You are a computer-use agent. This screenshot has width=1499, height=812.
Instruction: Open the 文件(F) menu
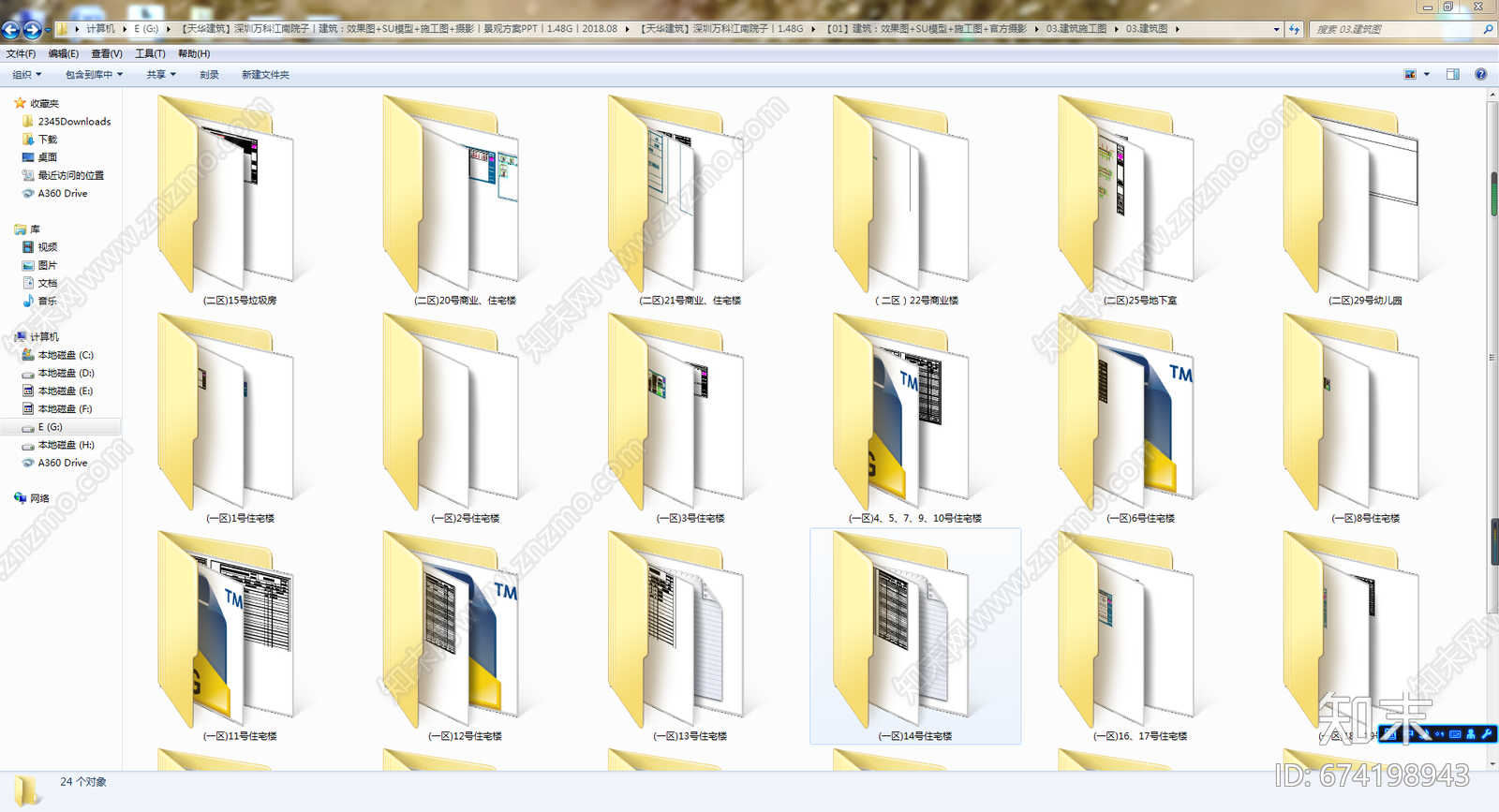point(21,53)
